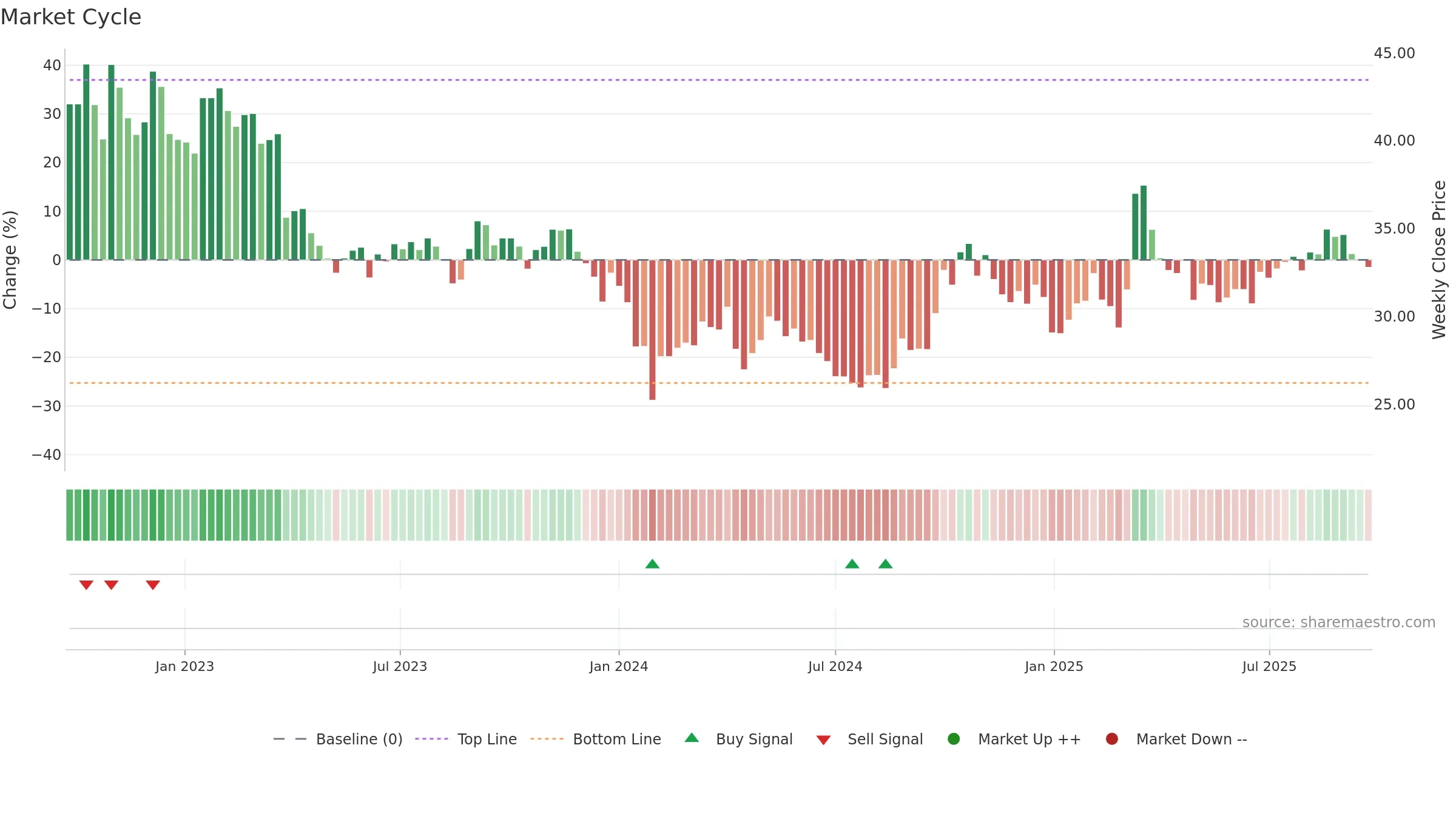Click the orange Bottom Line legend marker

[x=547, y=739]
